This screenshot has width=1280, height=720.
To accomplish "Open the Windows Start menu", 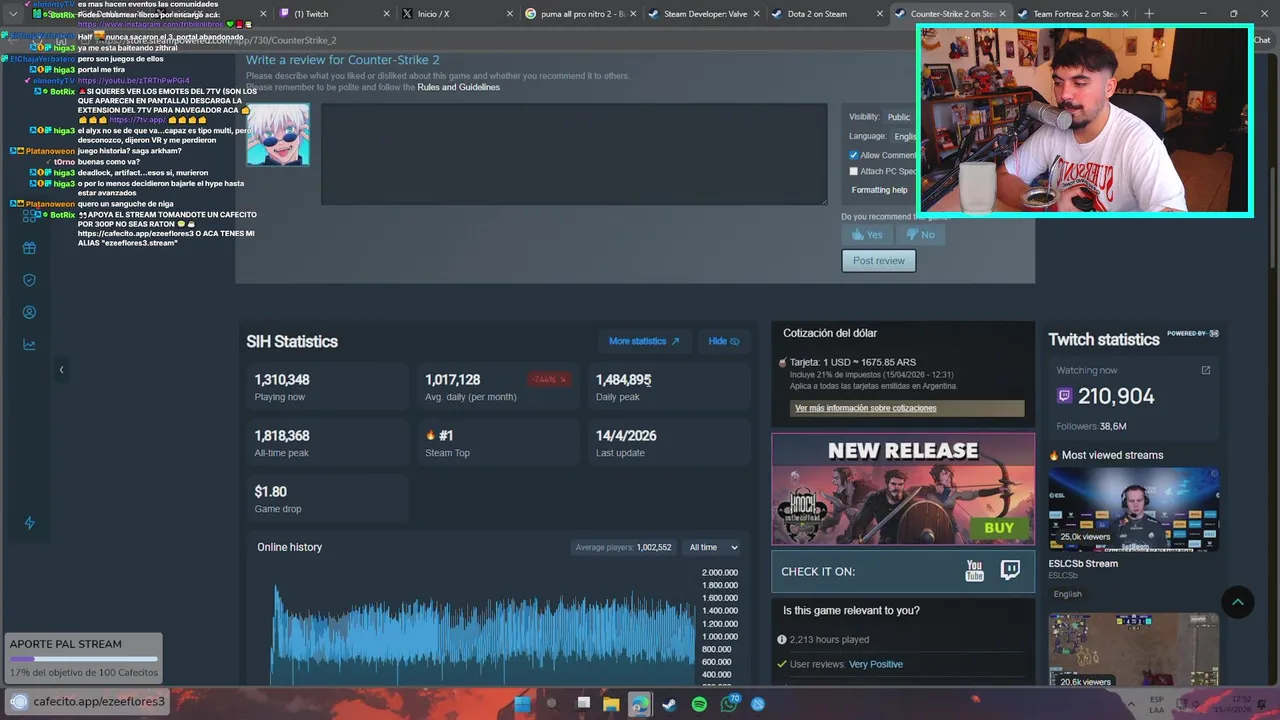I will point(521,704).
